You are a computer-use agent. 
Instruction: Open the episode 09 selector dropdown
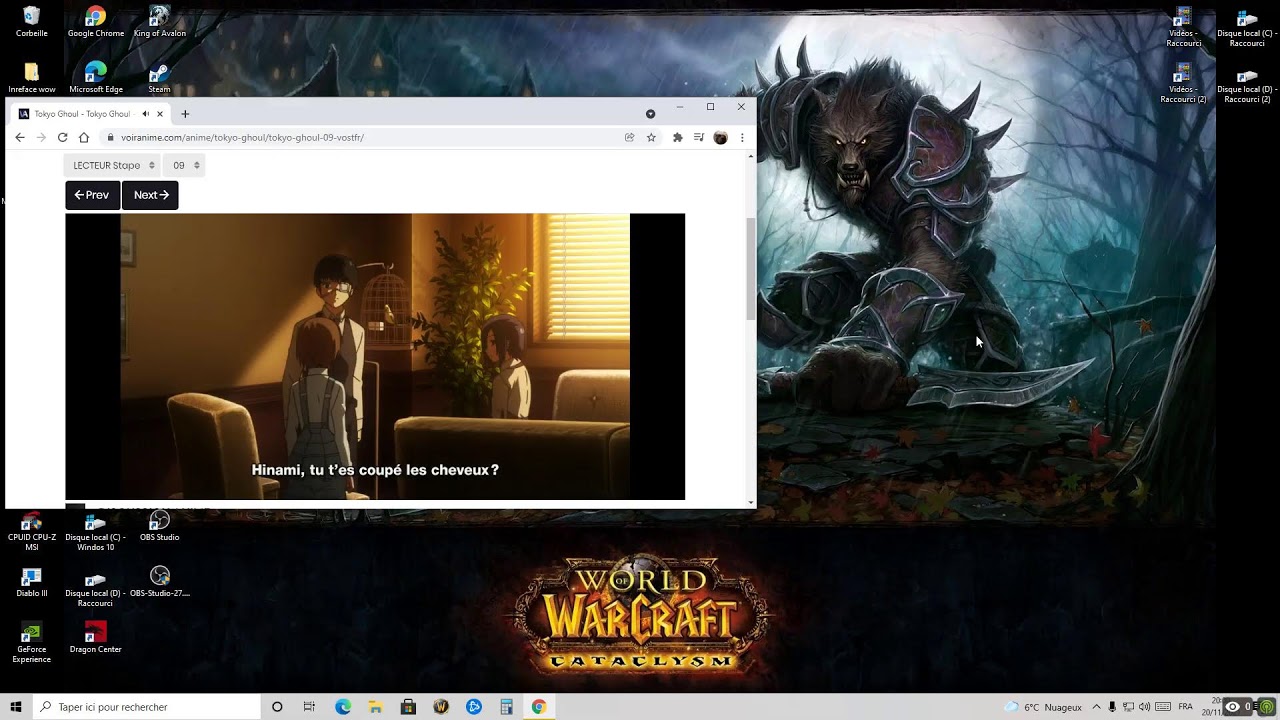pos(185,165)
